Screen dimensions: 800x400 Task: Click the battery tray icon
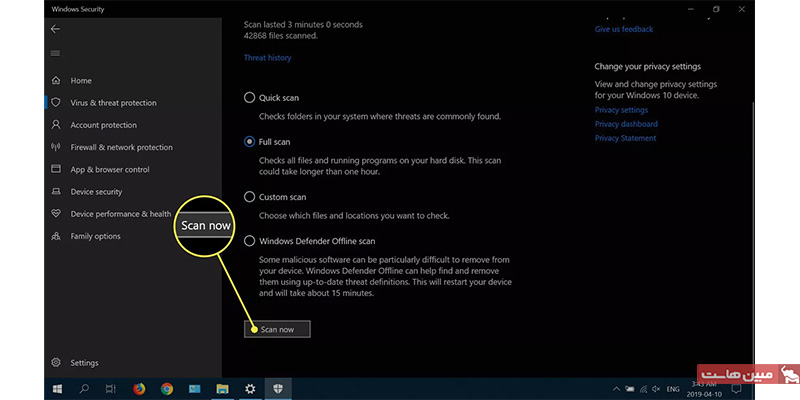click(x=630, y=389)
